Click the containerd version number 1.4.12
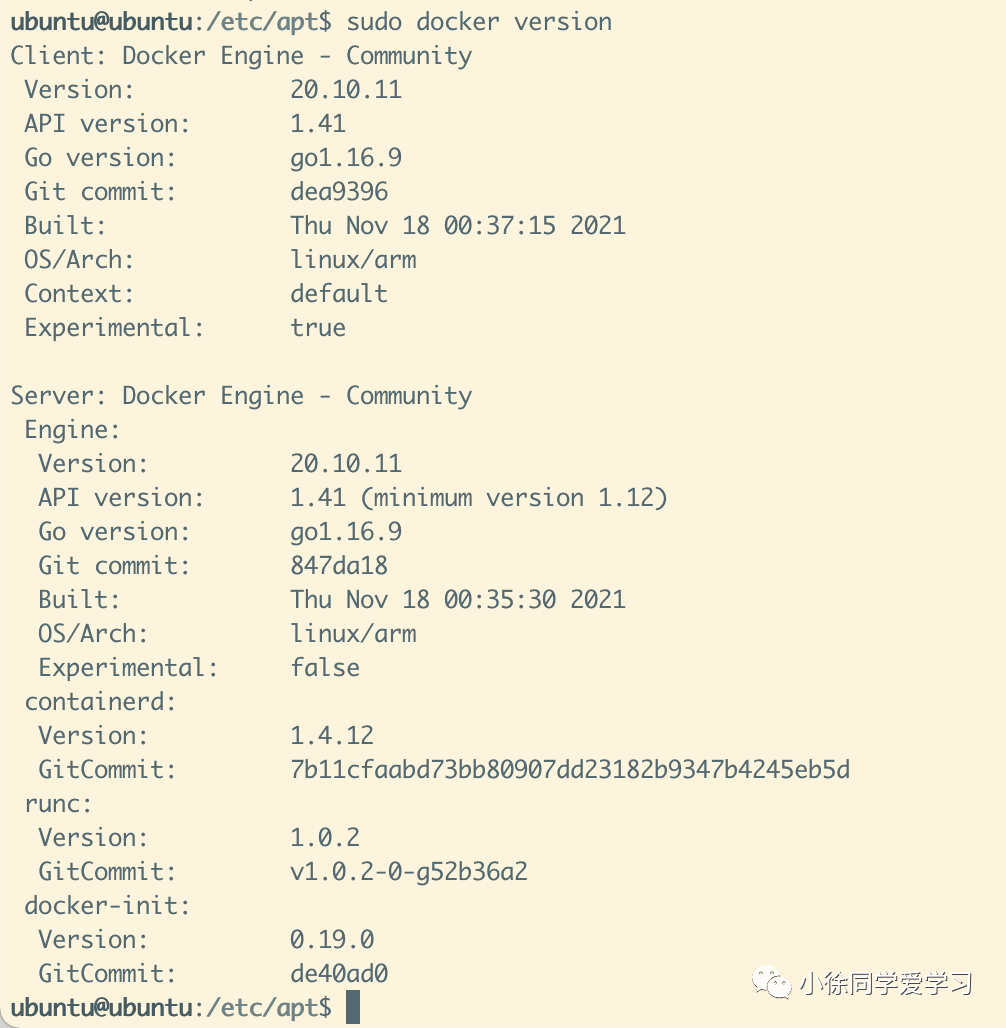 [332, 735]
